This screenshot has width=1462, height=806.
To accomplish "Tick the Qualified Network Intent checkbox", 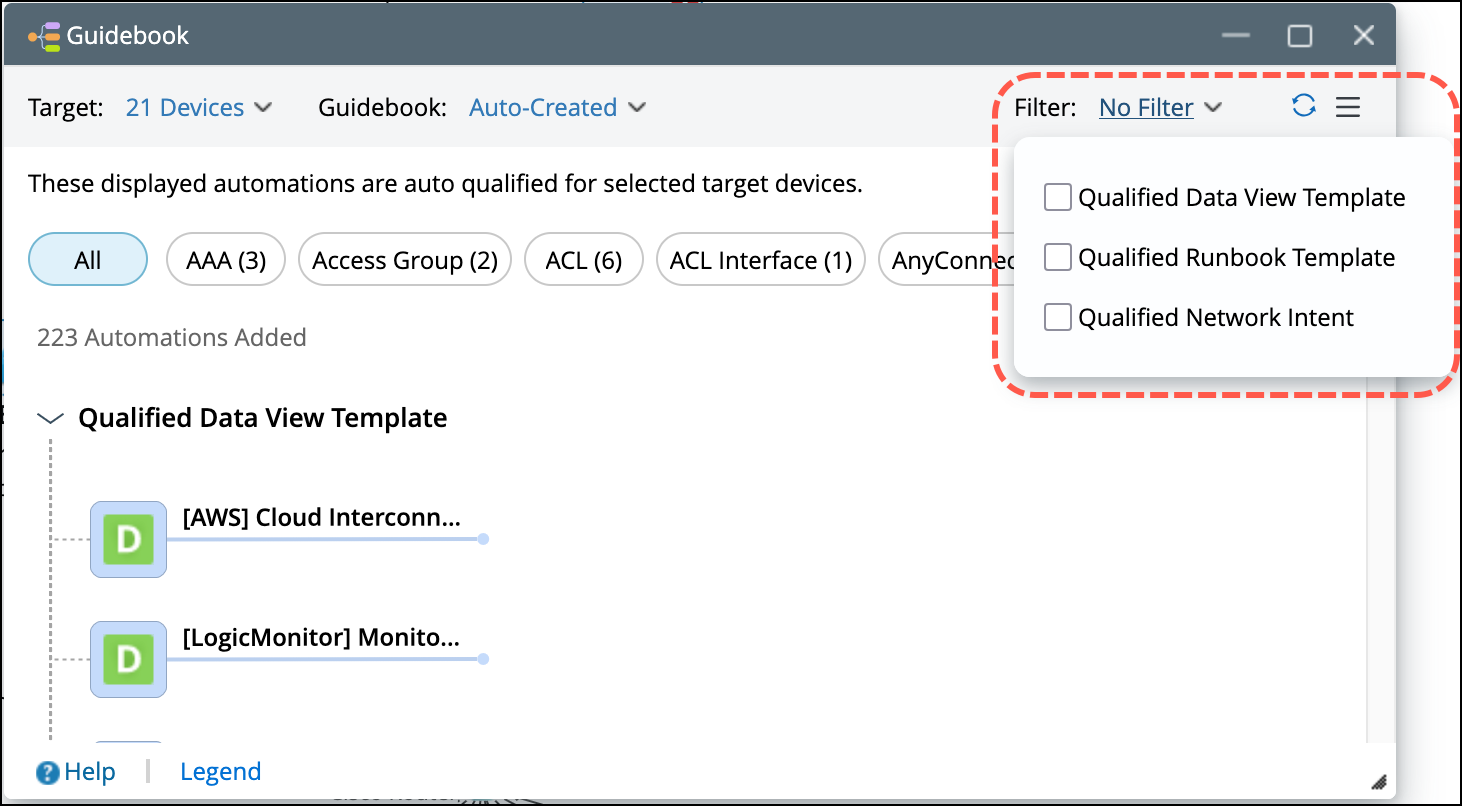I will pyautogui.click(x=1057, y=318).
